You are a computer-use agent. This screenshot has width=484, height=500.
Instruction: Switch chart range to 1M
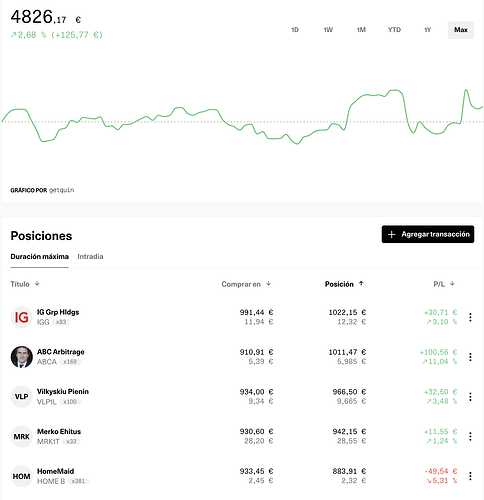pyautogui.click(x=361, y=30)
